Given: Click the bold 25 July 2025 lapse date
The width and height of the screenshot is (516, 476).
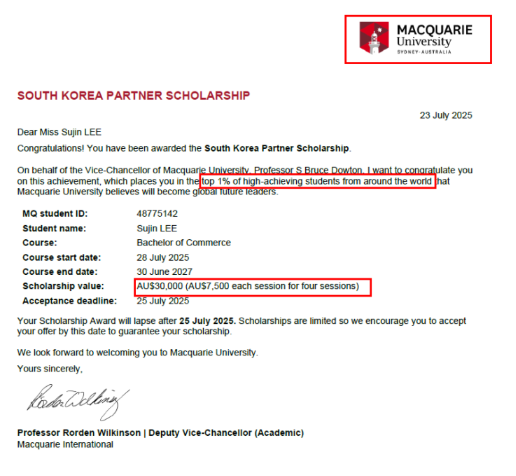Looking at the screenshot, I should (x=207, y=321).
